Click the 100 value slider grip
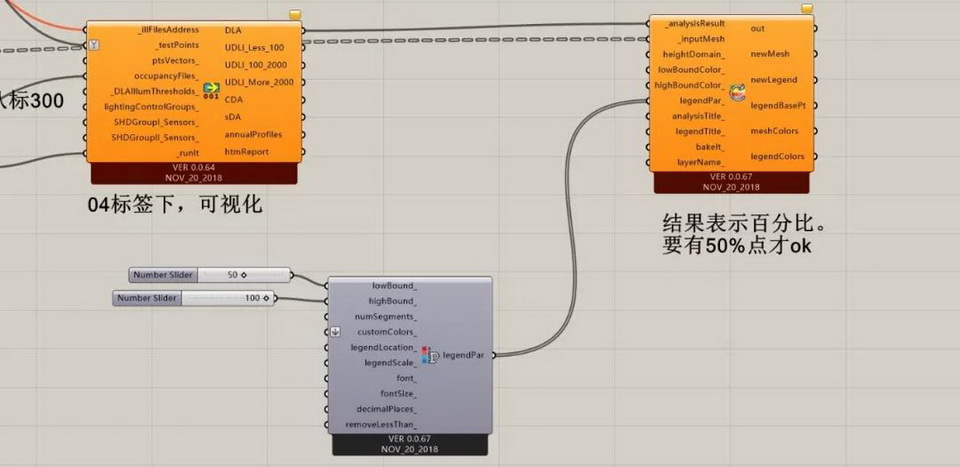This screenshot has width=960, height=467. (x=269, y=298)
